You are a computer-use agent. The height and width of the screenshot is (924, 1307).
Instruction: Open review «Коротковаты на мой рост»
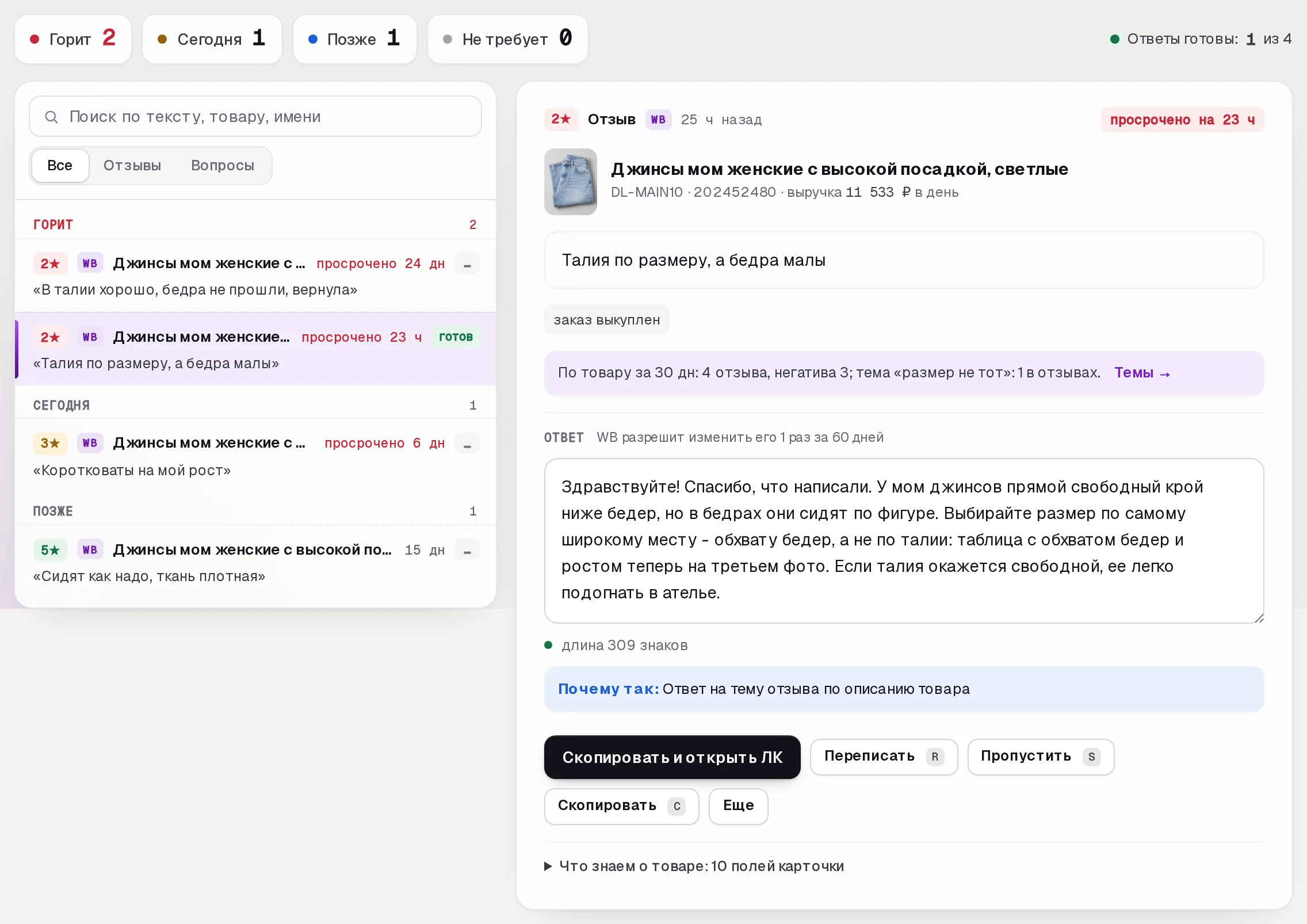tap(255, 456)
